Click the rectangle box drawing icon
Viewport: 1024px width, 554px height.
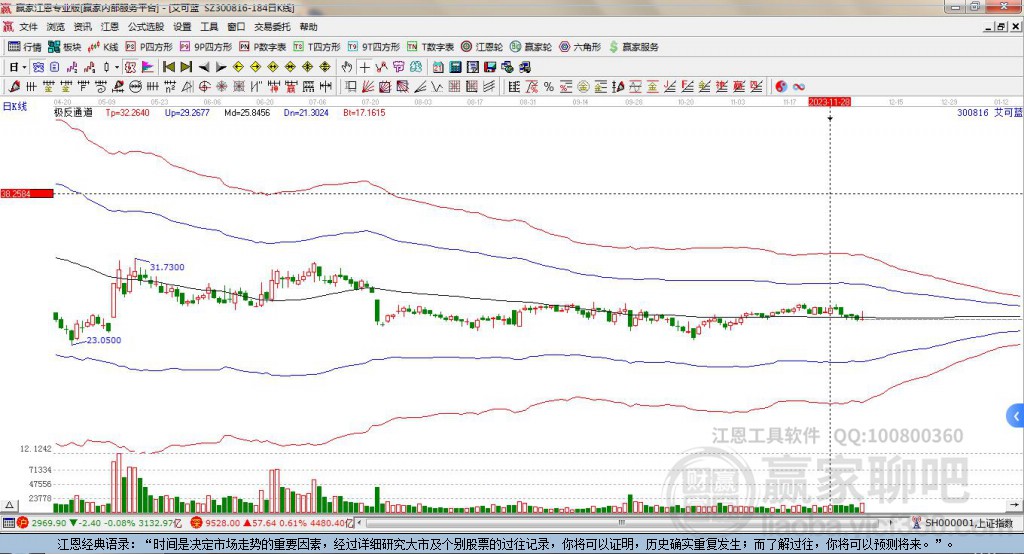[351, 86]
